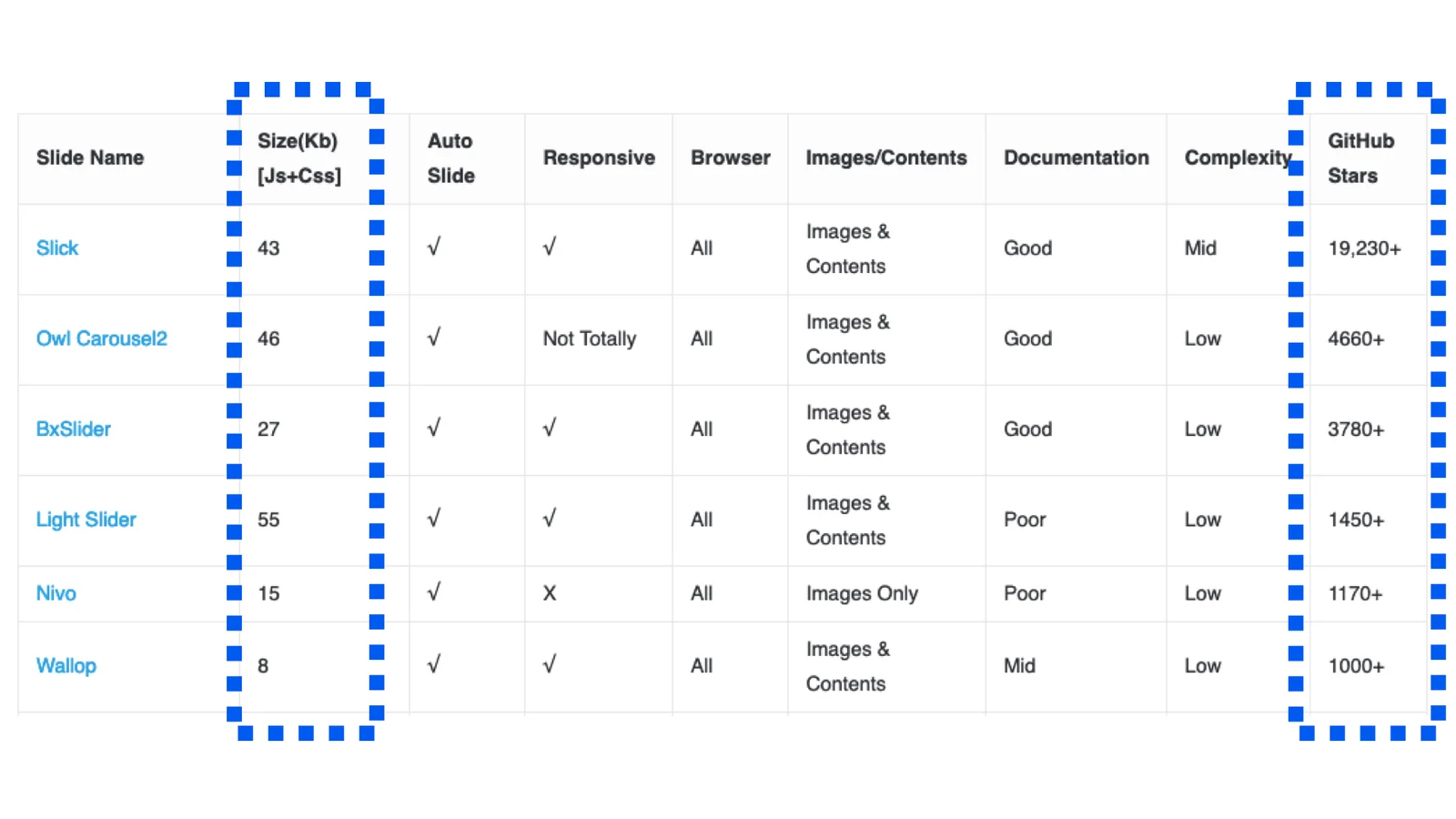Select the Browser column header
Screen dimensions: 1456x819
pyautogui.click(x=730, y=158)
